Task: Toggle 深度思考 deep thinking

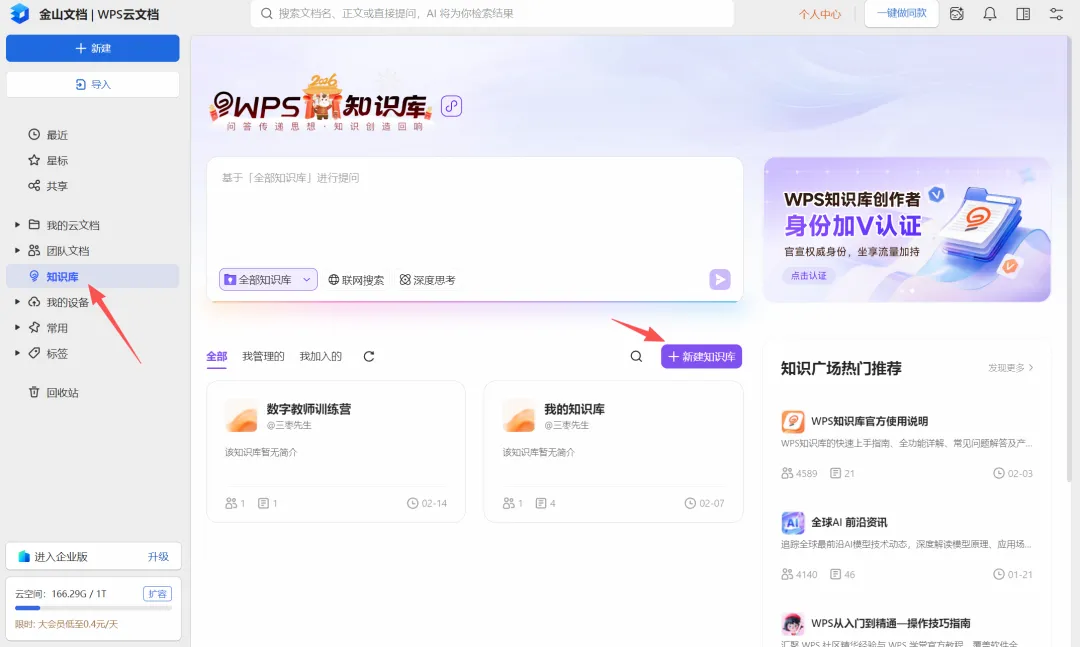Action: [428, 280]
